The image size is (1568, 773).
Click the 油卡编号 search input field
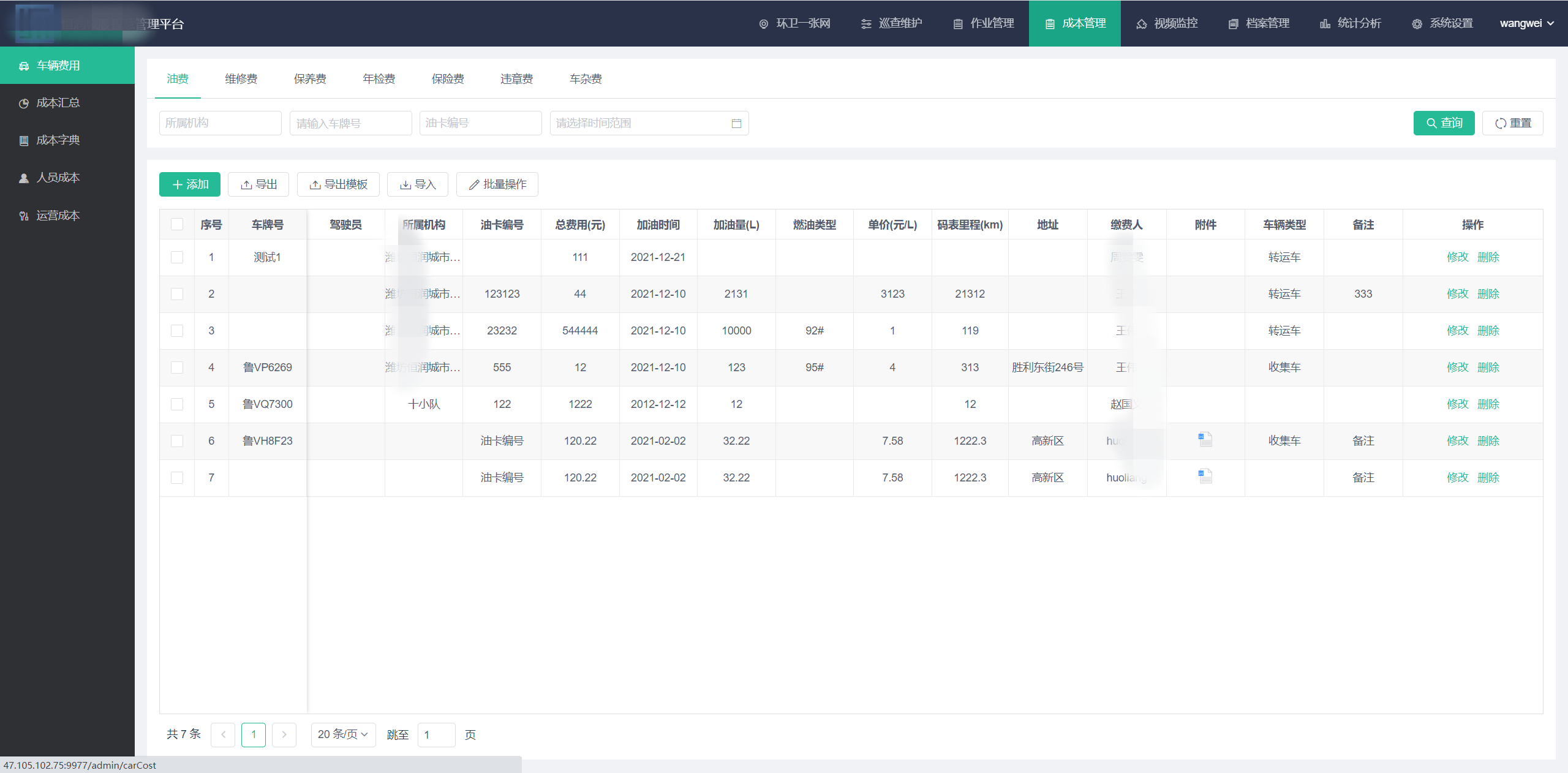480,123
